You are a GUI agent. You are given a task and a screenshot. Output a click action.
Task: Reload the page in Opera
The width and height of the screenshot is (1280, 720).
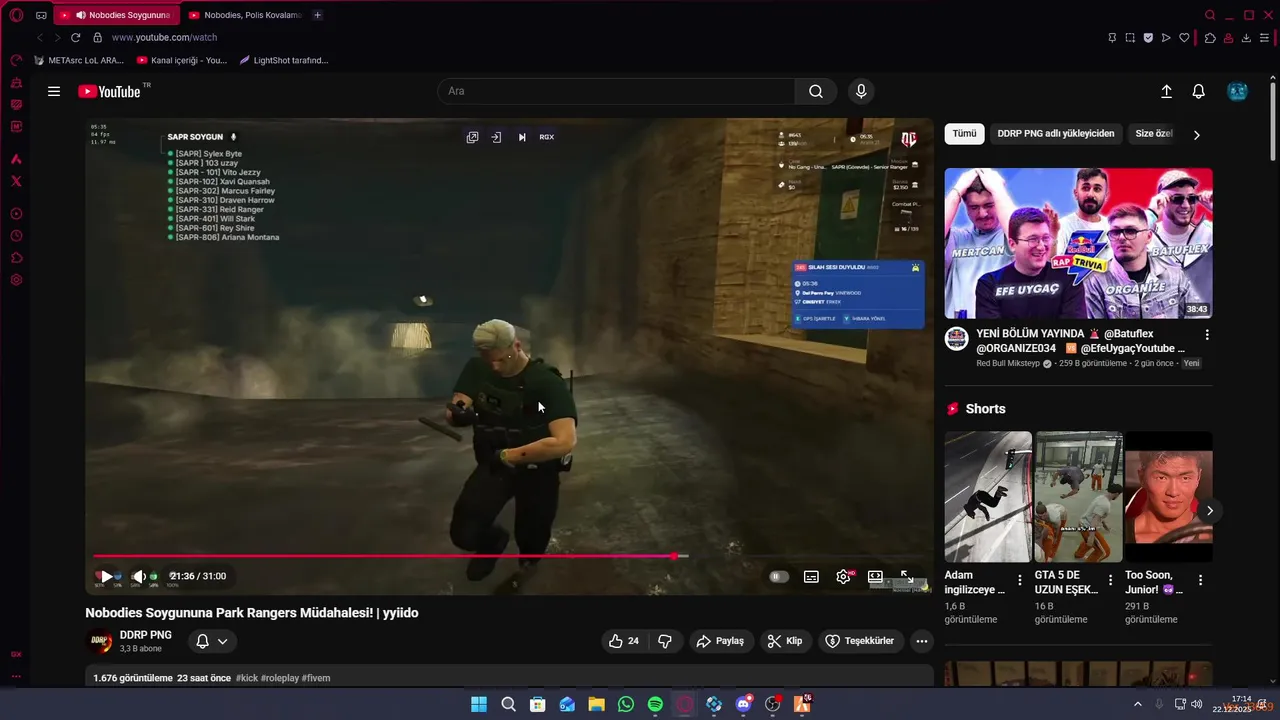coord(75,37)
